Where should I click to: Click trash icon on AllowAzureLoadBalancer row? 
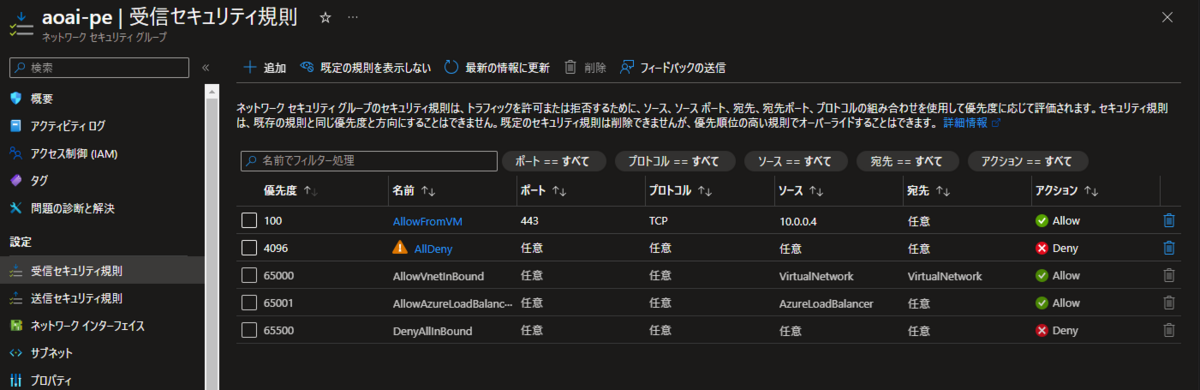[x=1169, y=303]
